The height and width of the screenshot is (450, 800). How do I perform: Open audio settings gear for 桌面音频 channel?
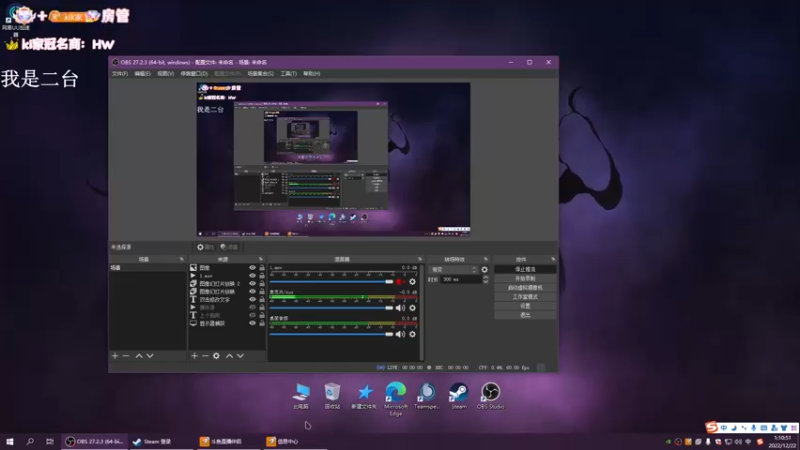pos(412,334)
